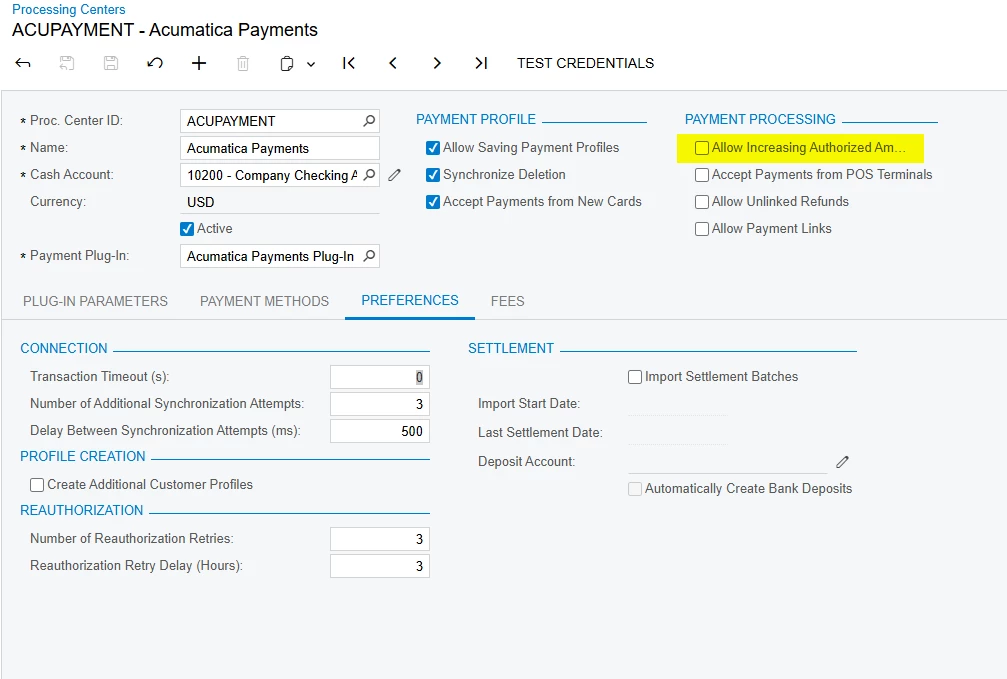Switch to the PLUG-IN PARAMETERS tab
Screen dimensions: 1007x679
click(95, 301)
